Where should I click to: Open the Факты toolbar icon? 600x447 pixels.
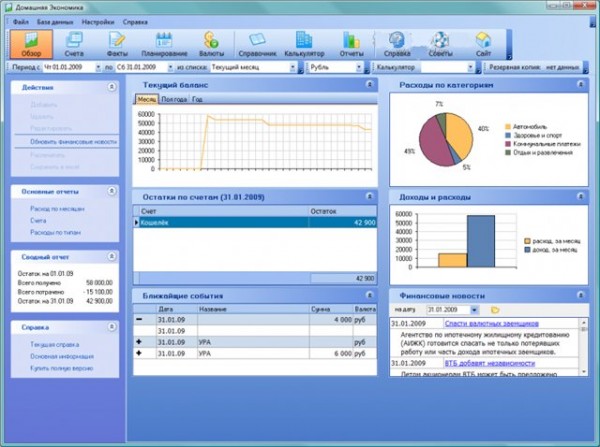tap(117, 44)
